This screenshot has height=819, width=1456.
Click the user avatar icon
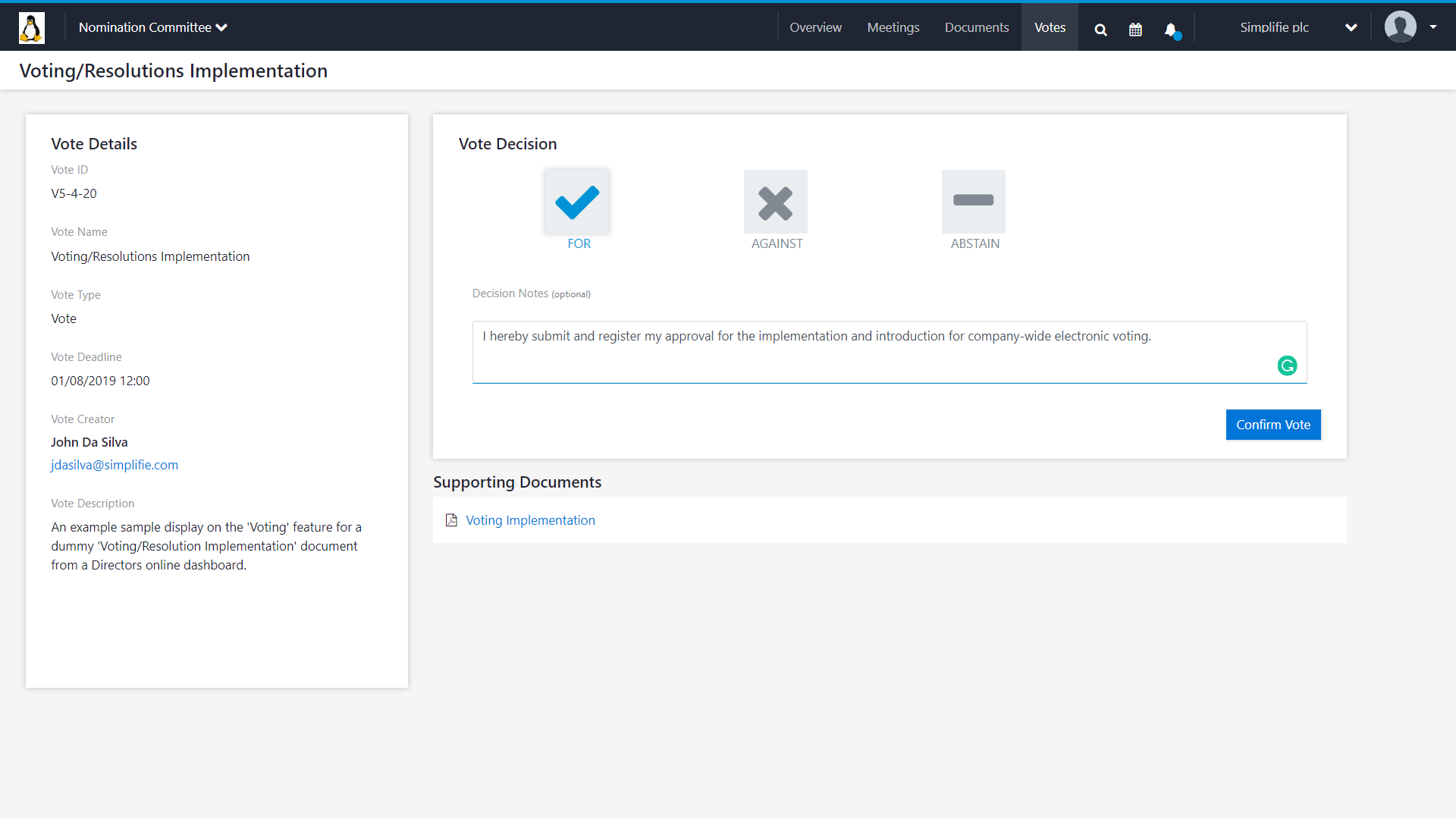pyautogui.click(x=1400, y=27)
